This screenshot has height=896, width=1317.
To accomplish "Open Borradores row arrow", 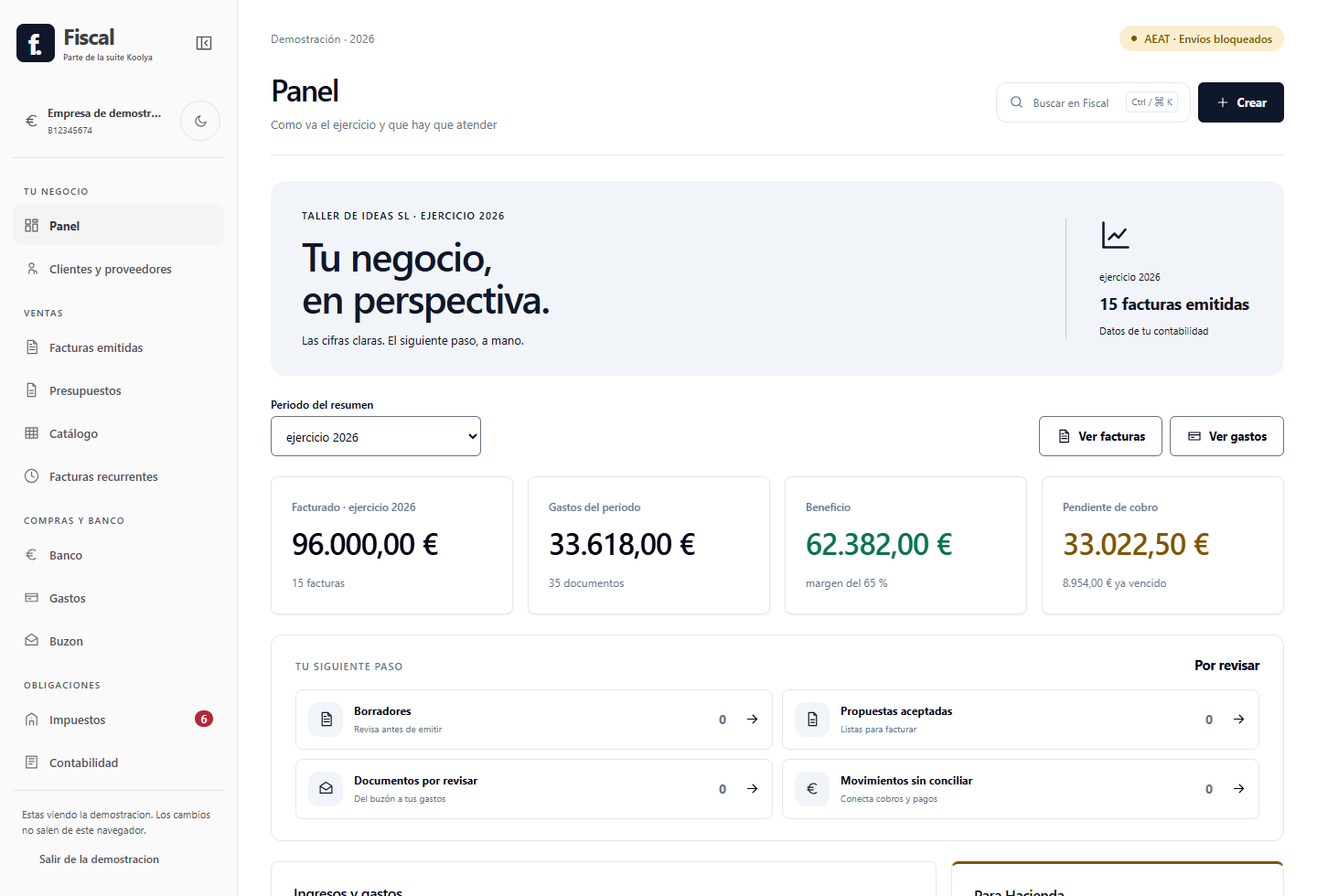I will [x=752, y=720].
